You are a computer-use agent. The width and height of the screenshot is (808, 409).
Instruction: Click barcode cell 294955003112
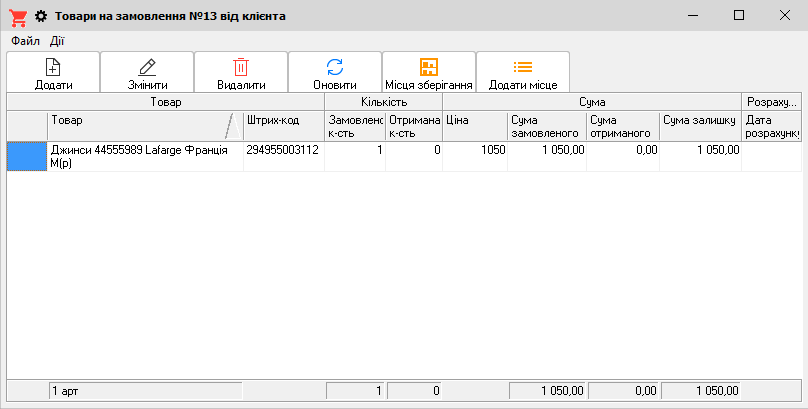(x=283, y=151)
